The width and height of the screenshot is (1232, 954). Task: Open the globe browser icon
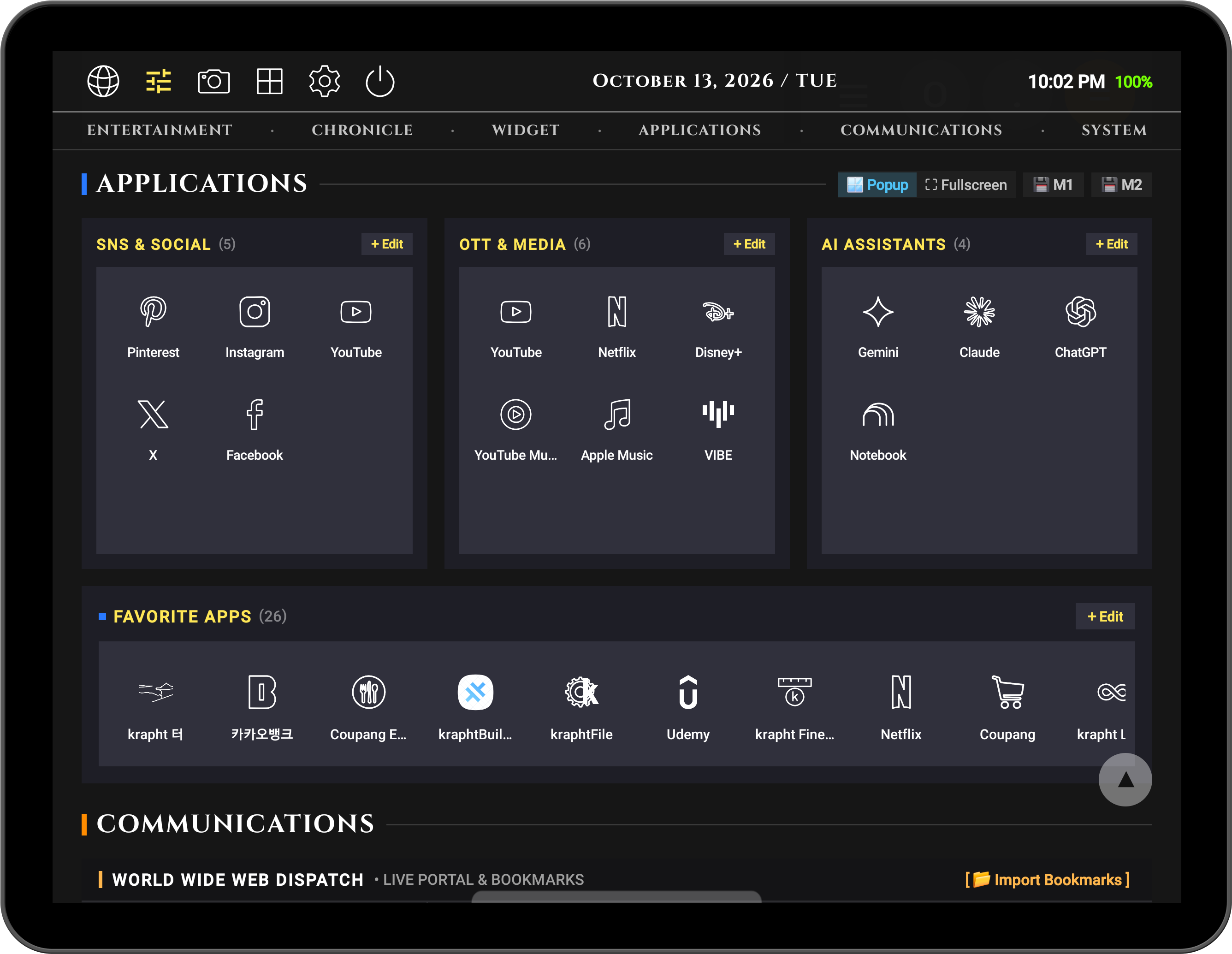(x=103, y=81)
